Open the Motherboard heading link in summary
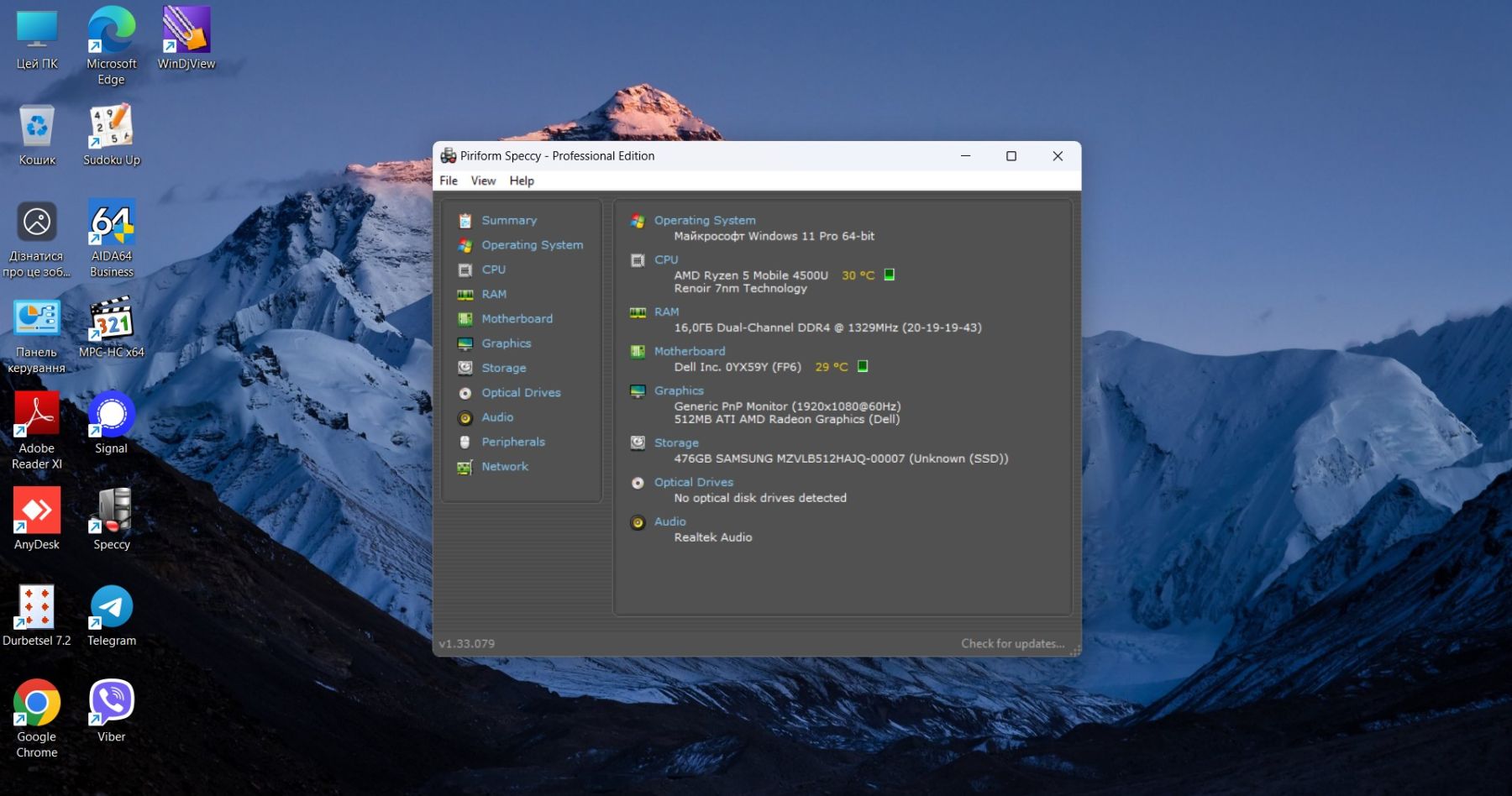 tap(690, 351)
